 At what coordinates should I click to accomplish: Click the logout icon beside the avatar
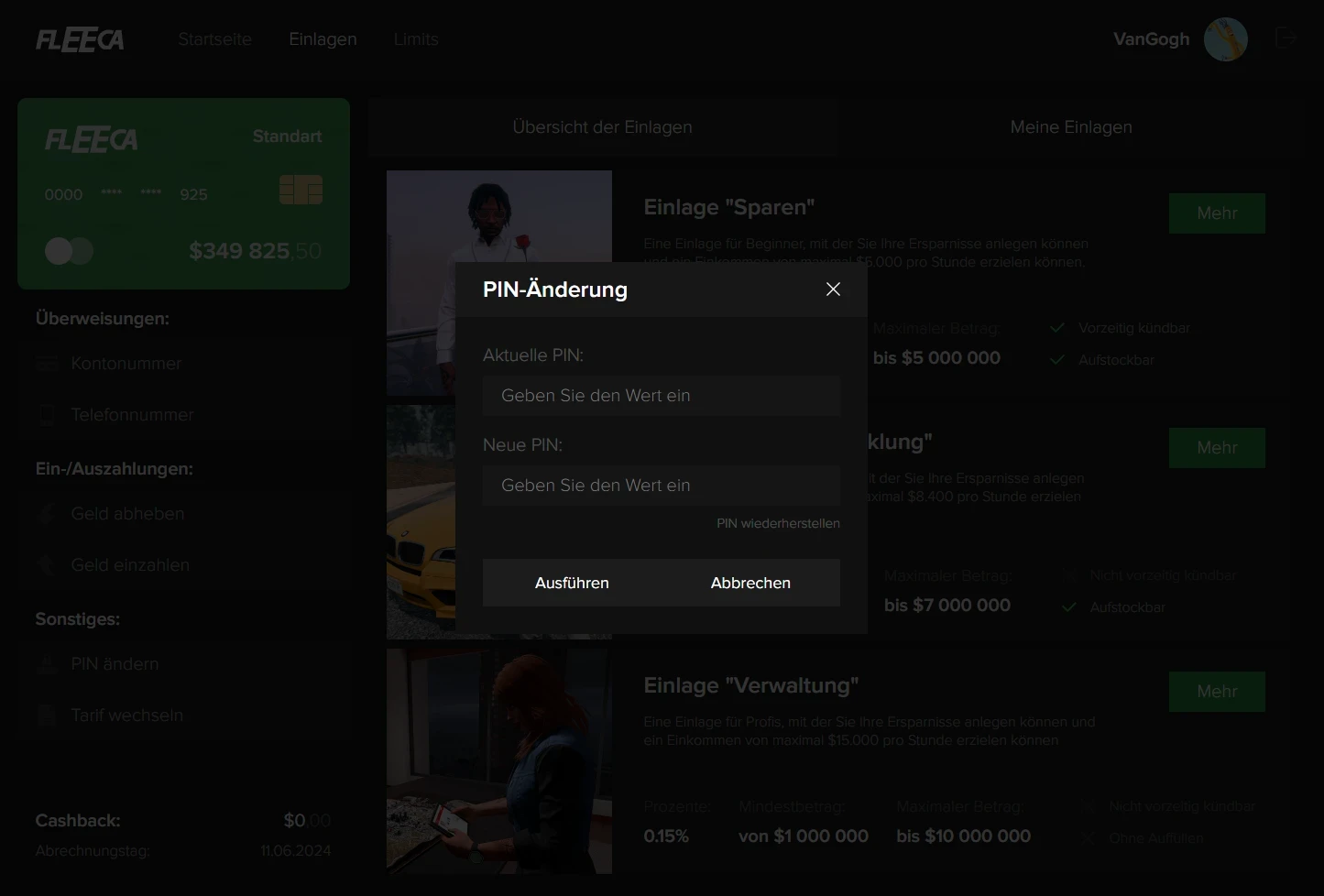click(x=1285, y=38)
